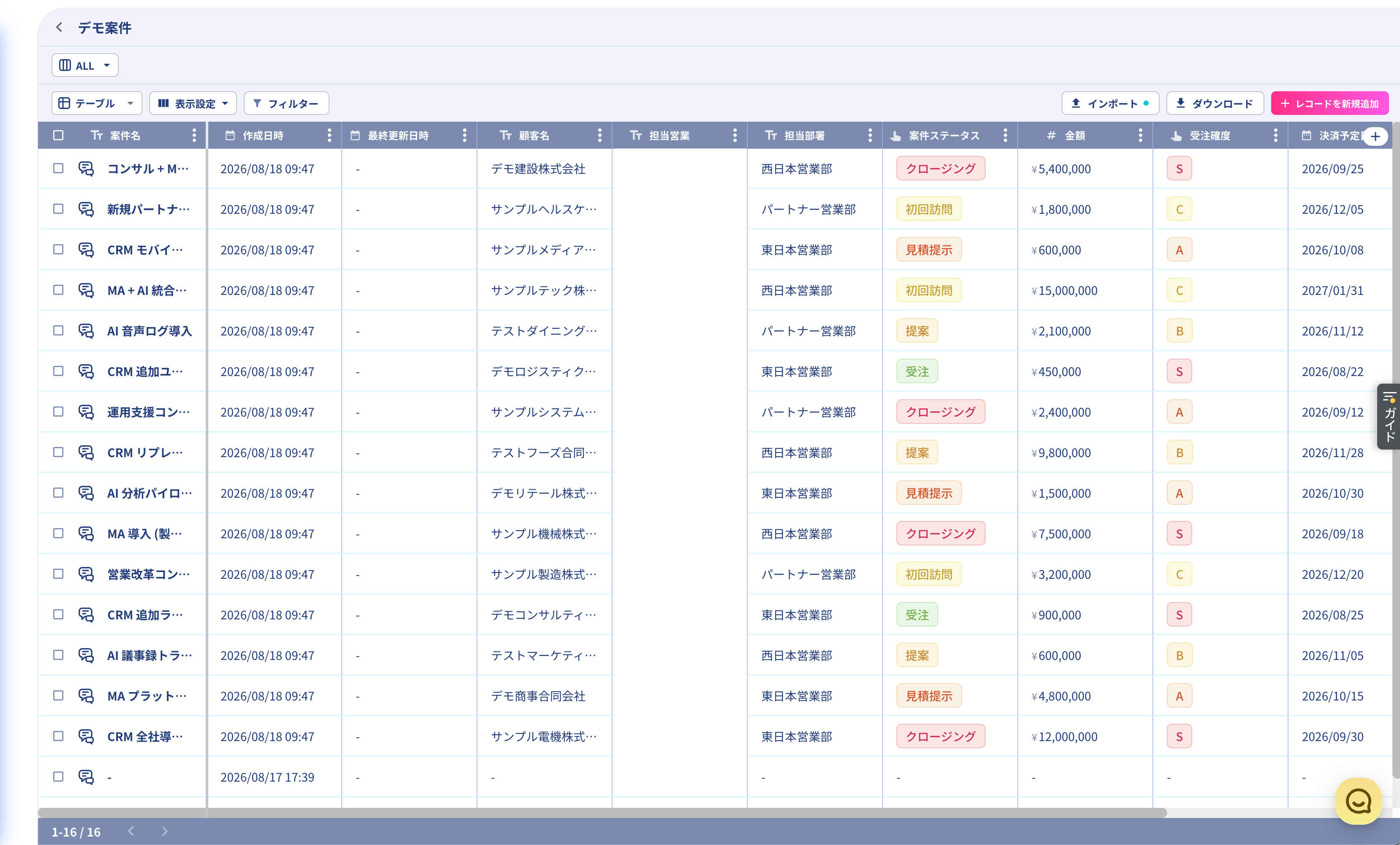The image size is (1400, 845).
Task: Add a new column with plus icon
Action: [x=1375, y=136]
